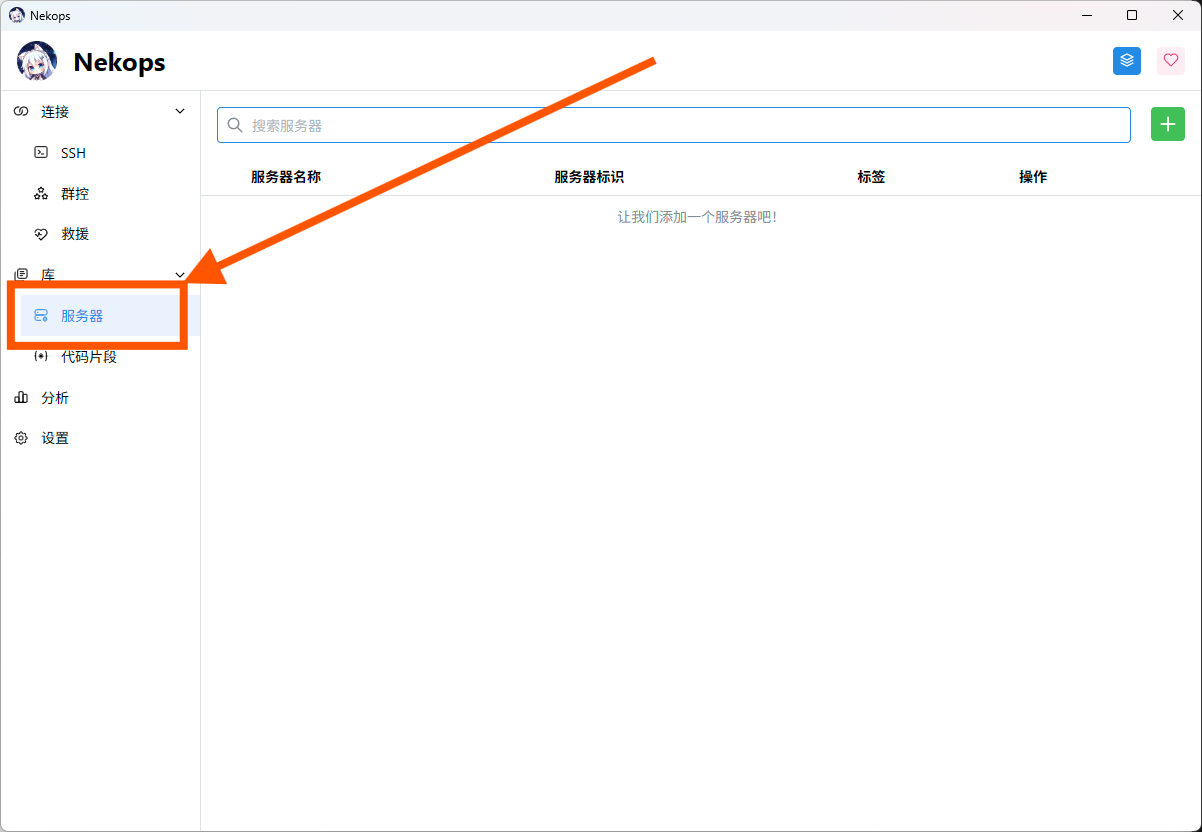Click the 服务器名称 column header
The width and height of the screenshot is (1202, 832).
(x=286, y=177)
